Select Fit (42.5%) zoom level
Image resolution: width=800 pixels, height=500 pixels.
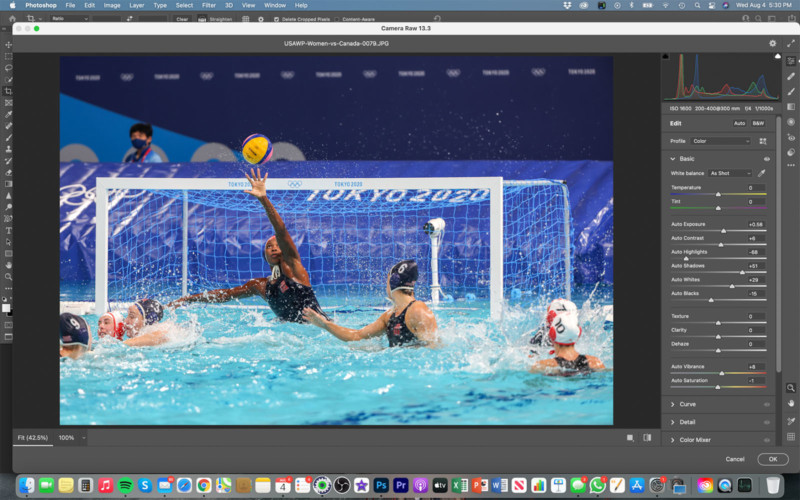point(33,438)
